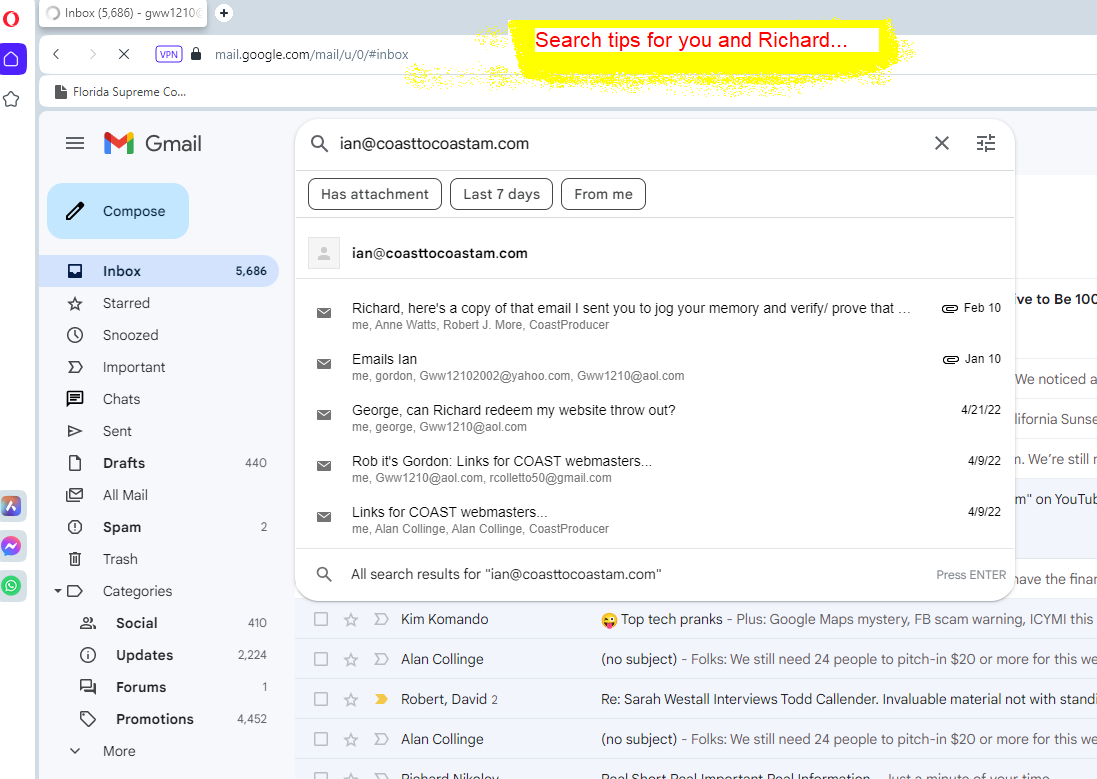Select contact suggestion ian@coasttocoastam.com

655,253
